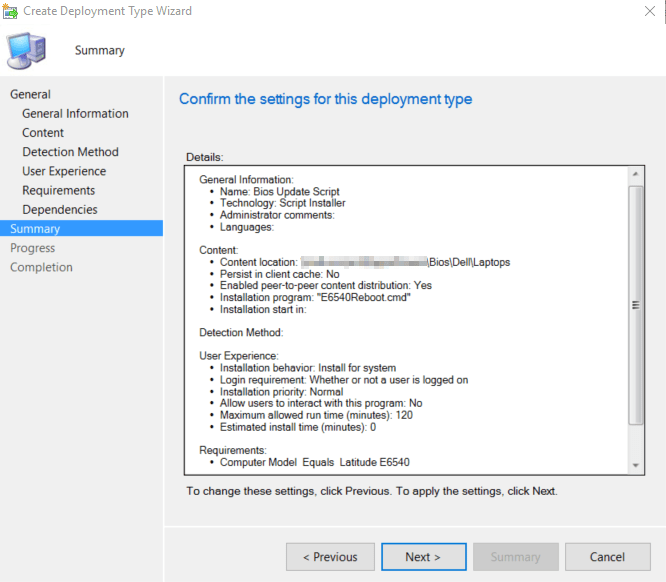
Task: Select General in the wizard navigation
Action: click(x=30, y=94)
